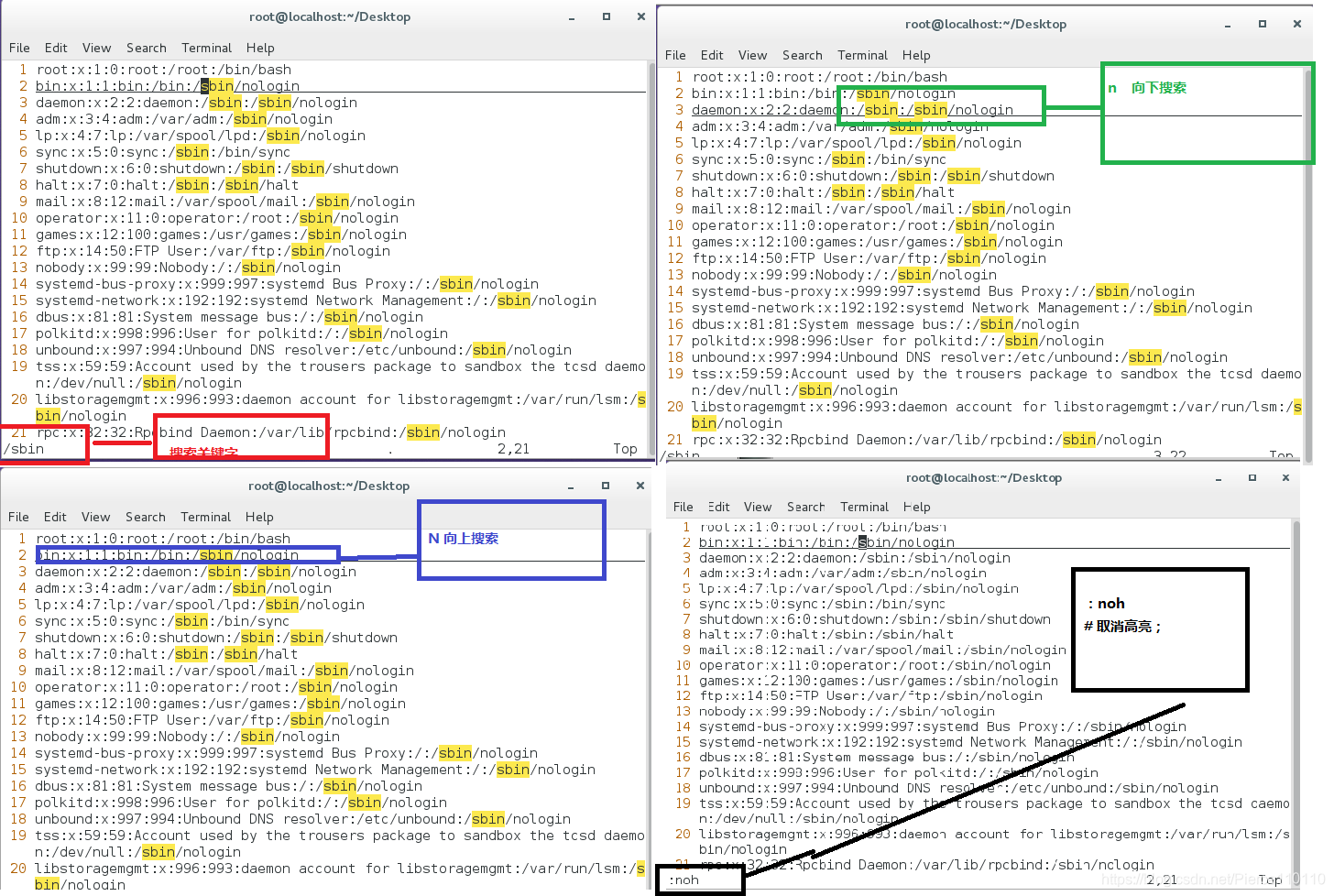This screenshot has width=1334, height=896.
Task: Close the bottom-left terminal window
Action: [640, 486]
